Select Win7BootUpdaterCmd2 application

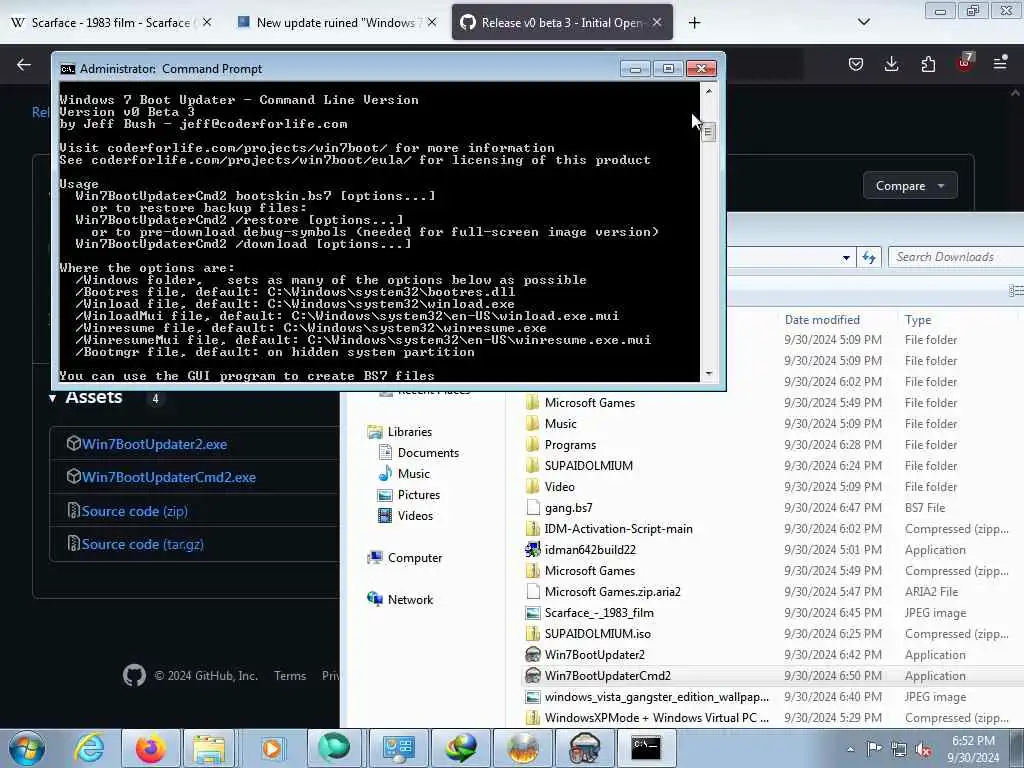pyautogui.click(x=607, y=676)
